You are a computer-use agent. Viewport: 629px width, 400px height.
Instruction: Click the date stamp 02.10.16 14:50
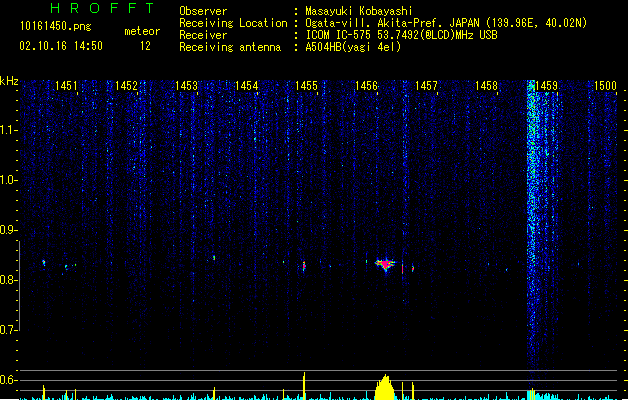click(61, 46)
